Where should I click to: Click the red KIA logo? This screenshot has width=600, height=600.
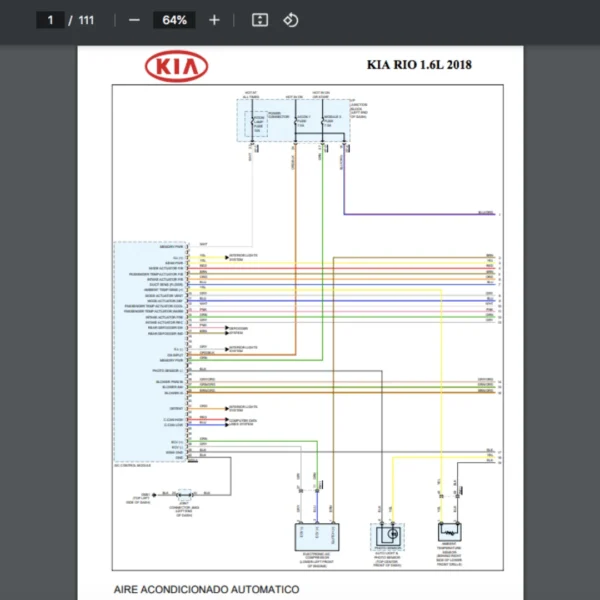tap(177, 67)
